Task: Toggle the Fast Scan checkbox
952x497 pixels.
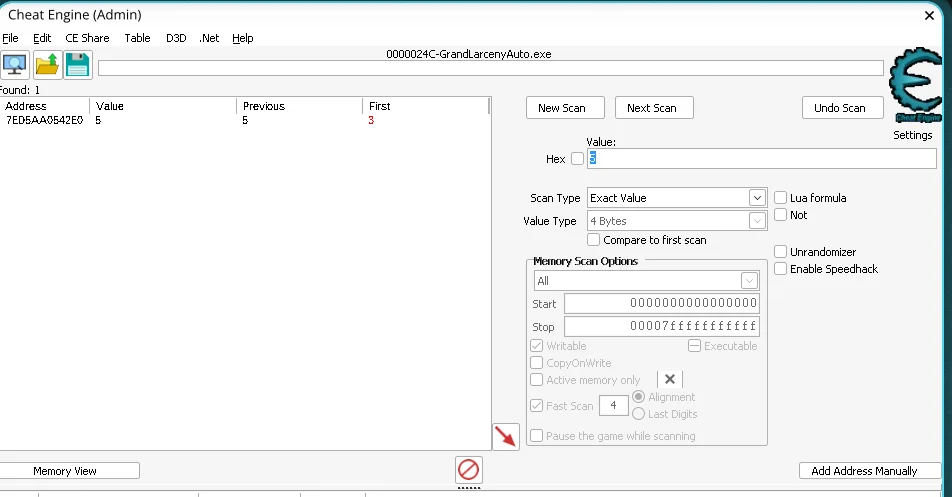Action: point(537,406)
